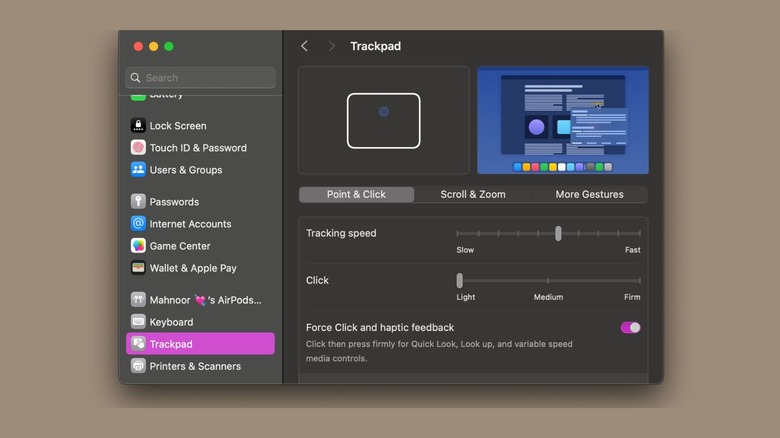Click the Search field in sidebar
The height and width of the screenshot is (438, 780).
pos(200,77)
